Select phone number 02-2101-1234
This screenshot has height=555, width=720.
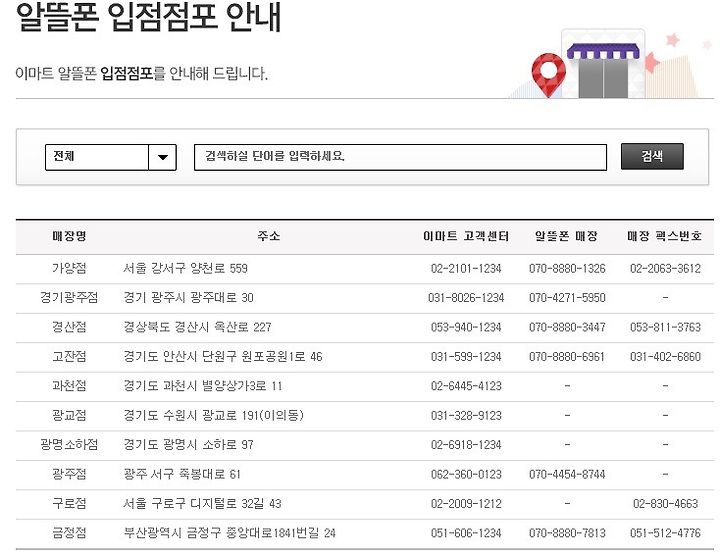466,268
